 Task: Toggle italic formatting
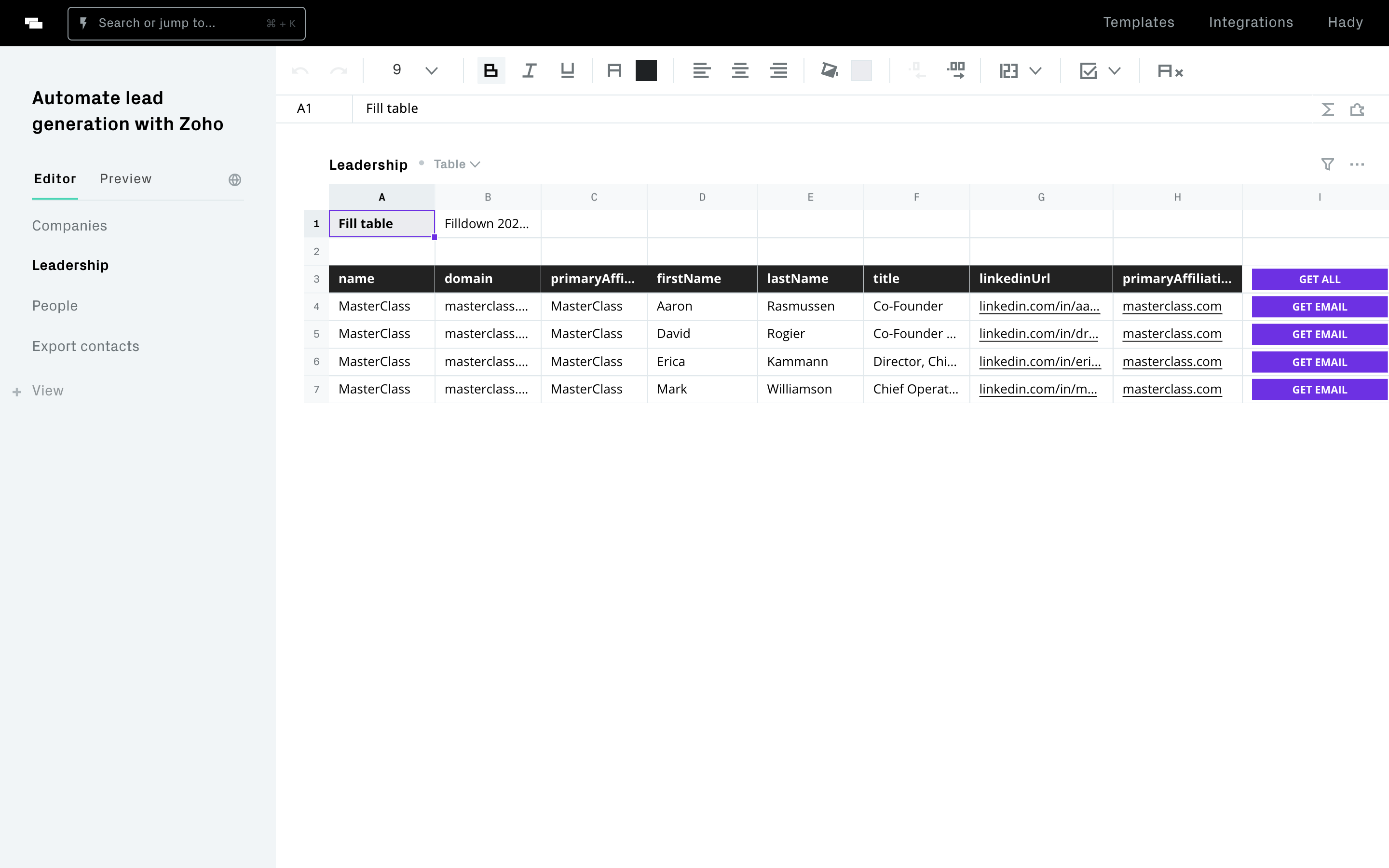pyautogui.click(x=529, y=70)
